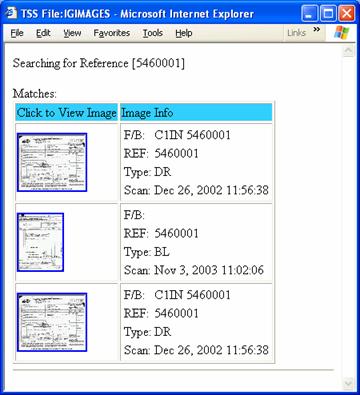360x395 pixels.
Task: Open the Tools menu
Action: pyautogui.click(x=153, y=33)
